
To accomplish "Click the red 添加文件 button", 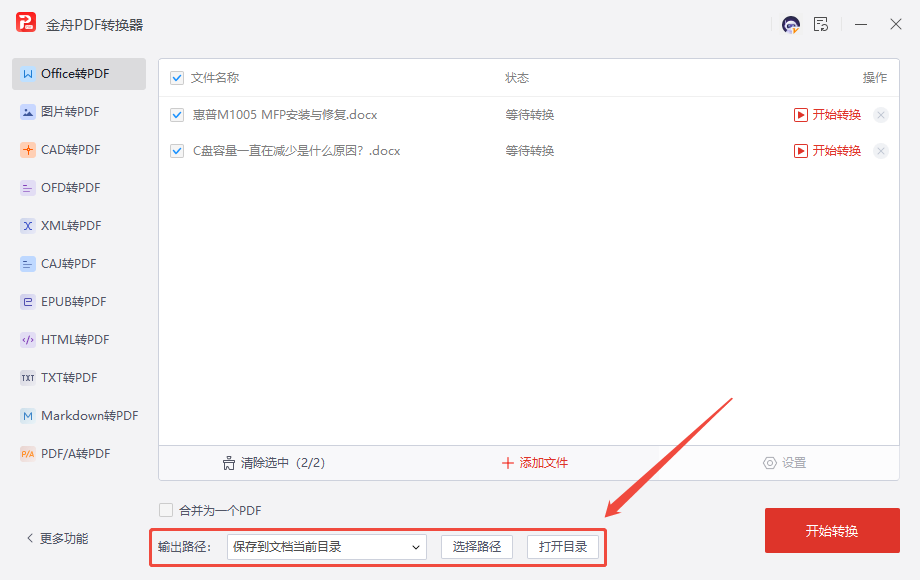I will [x=535, y=463].
